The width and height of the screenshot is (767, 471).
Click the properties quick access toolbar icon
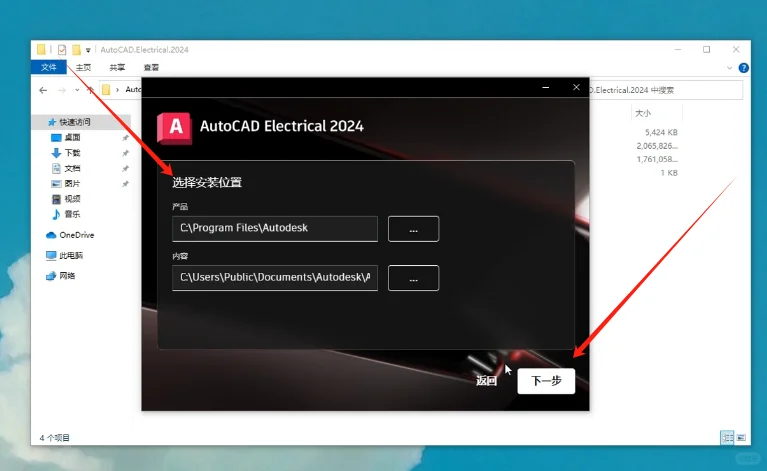tap(62, 49)
